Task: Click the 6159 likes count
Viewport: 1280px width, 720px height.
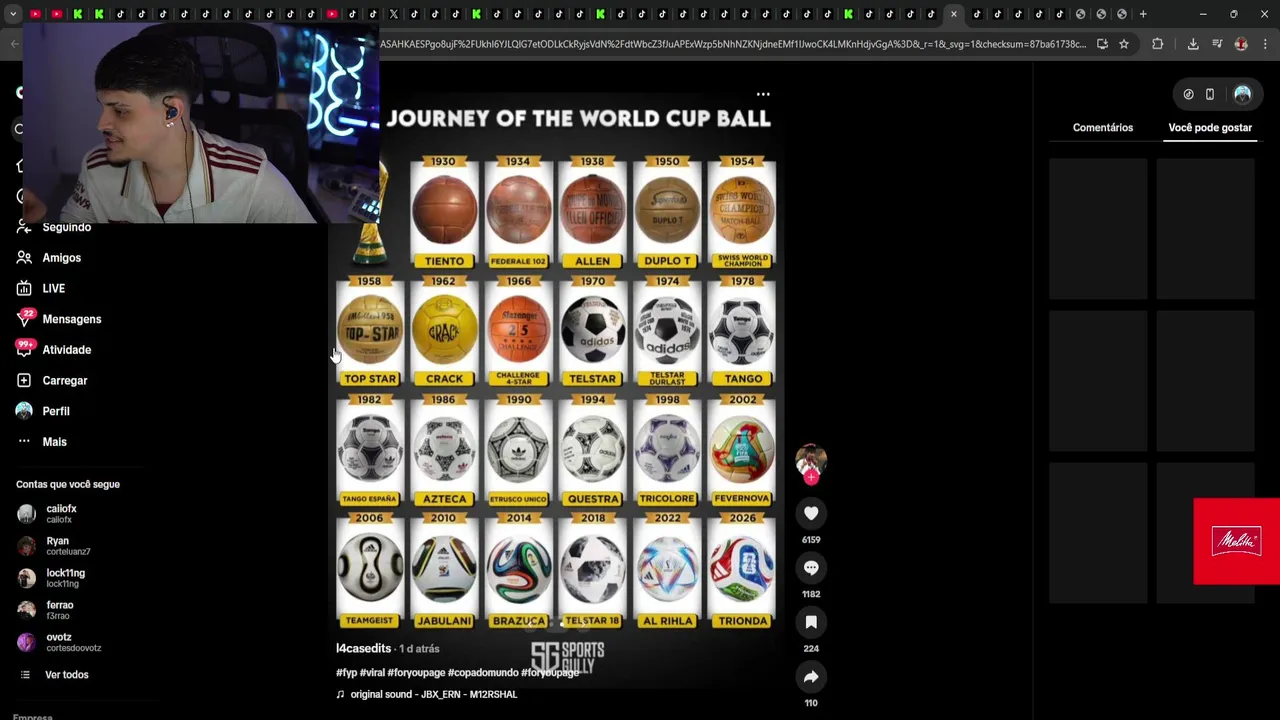Action: [x=811, y=540]
